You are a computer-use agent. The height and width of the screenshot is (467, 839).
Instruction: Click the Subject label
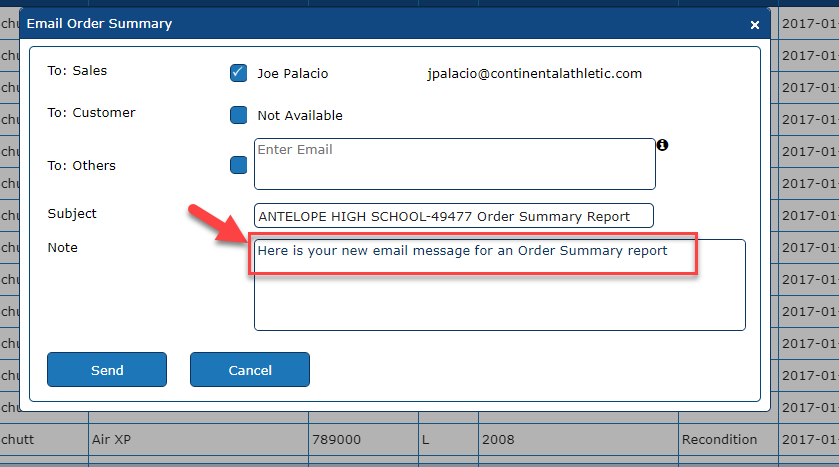72,213
